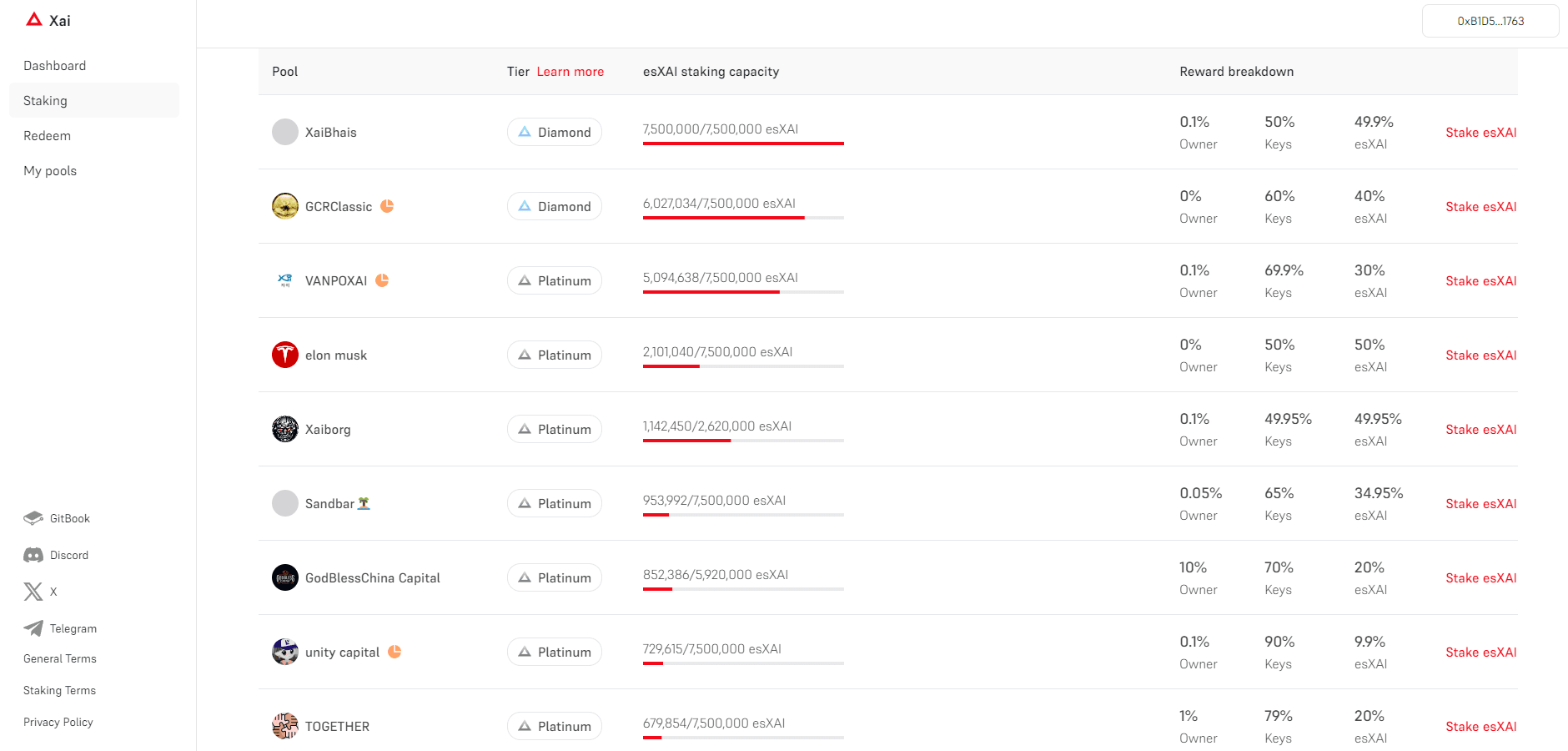
Task: Open the Privacy Policy link
Action: [58, 722]
